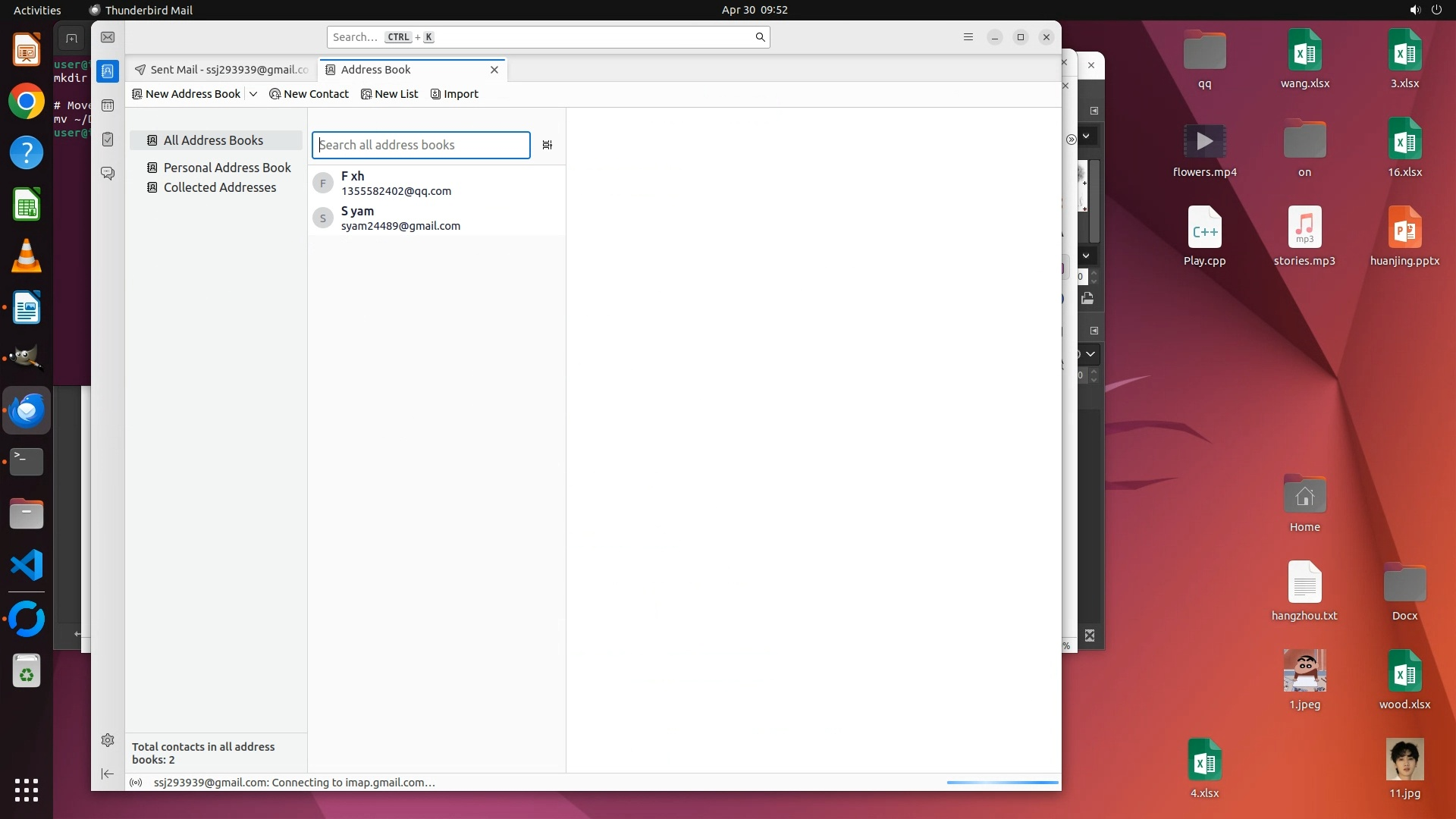Select Collected Addresses in the list

click(x=219, y=187)
